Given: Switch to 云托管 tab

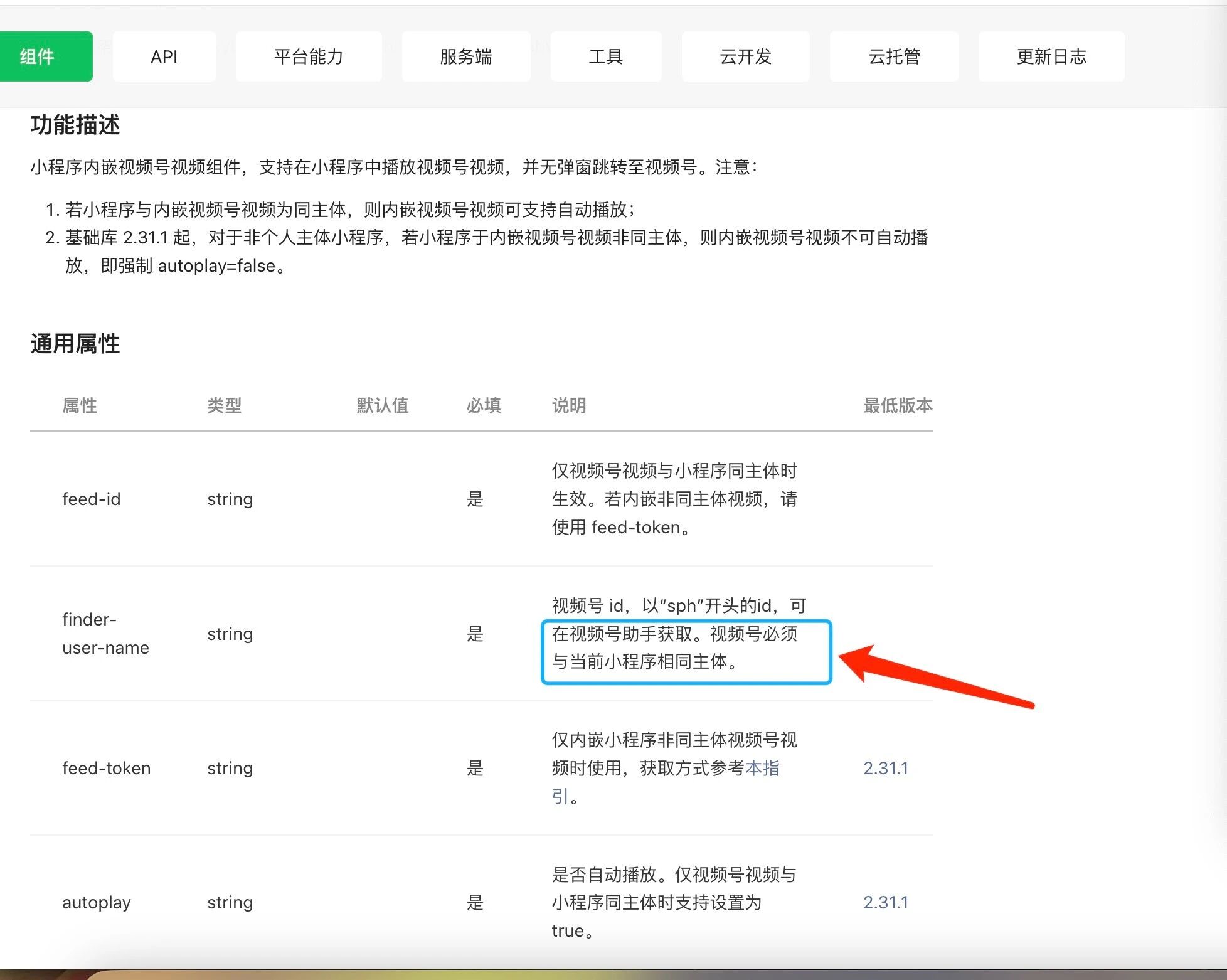Looking at the screenshot, I should [x=893, y=56].
